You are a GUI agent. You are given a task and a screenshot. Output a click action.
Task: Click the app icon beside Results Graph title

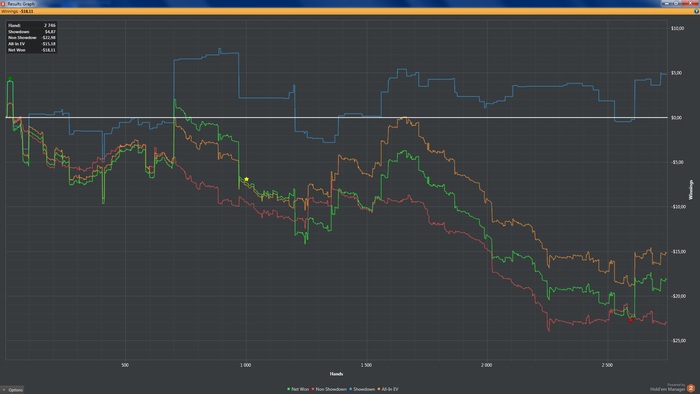3,3
